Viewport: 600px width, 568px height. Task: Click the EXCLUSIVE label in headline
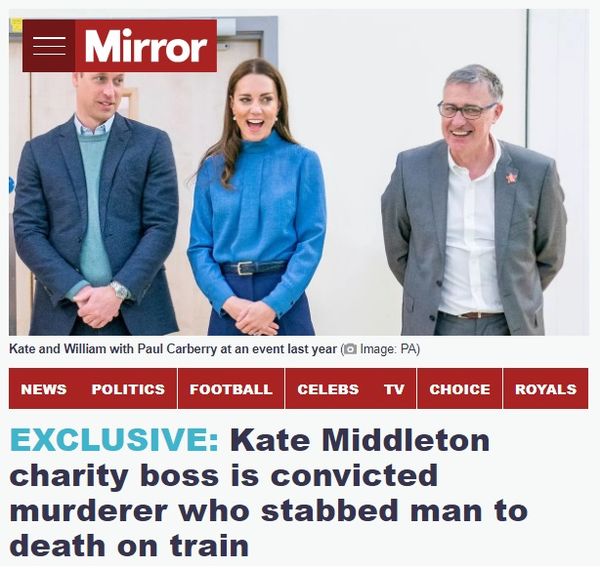114,440
